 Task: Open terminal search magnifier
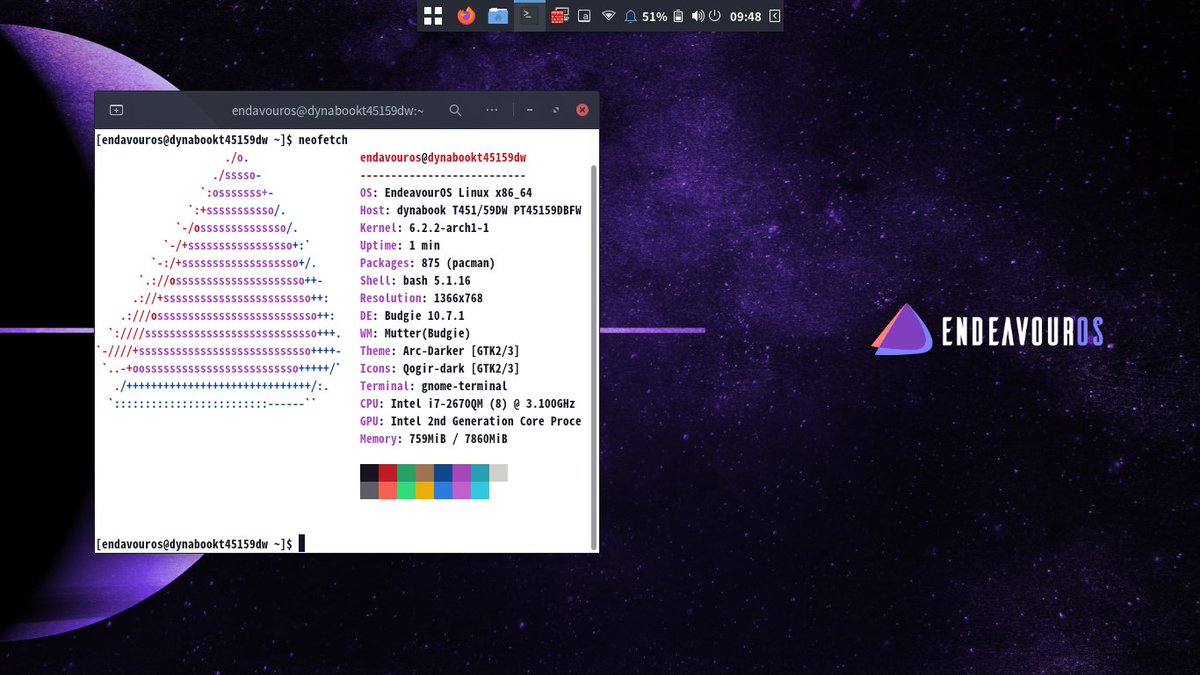click(455, 110)
